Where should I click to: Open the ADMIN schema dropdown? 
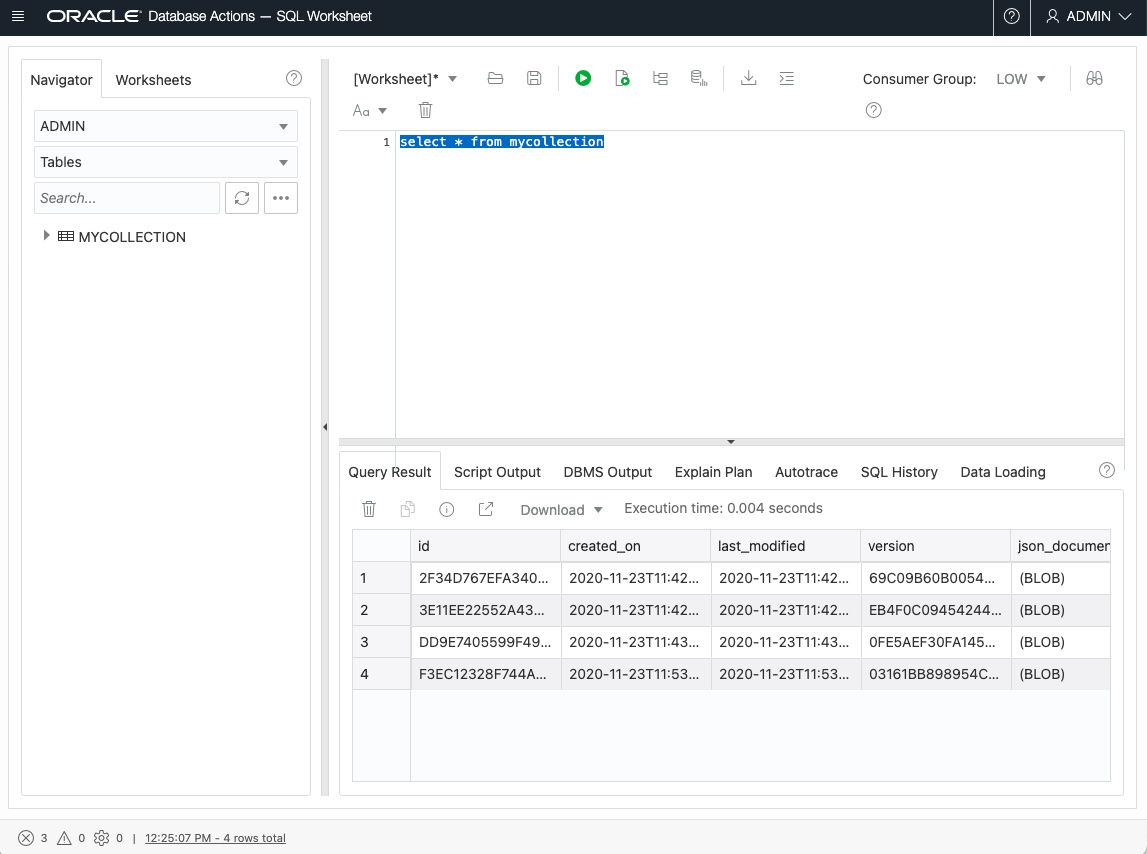click(166, 126)
